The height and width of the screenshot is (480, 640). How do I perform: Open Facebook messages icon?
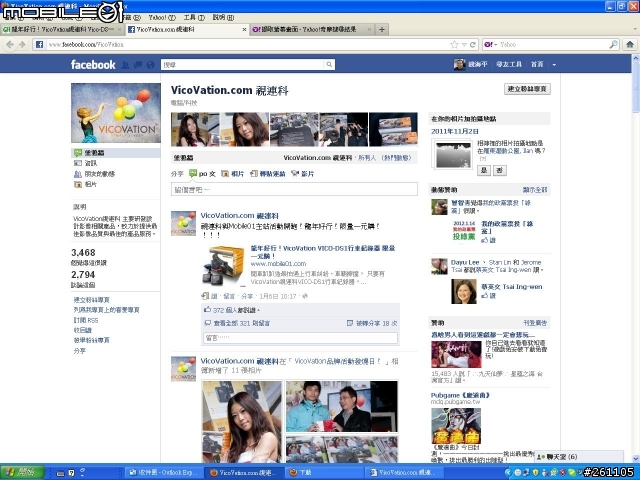point(138,64)
